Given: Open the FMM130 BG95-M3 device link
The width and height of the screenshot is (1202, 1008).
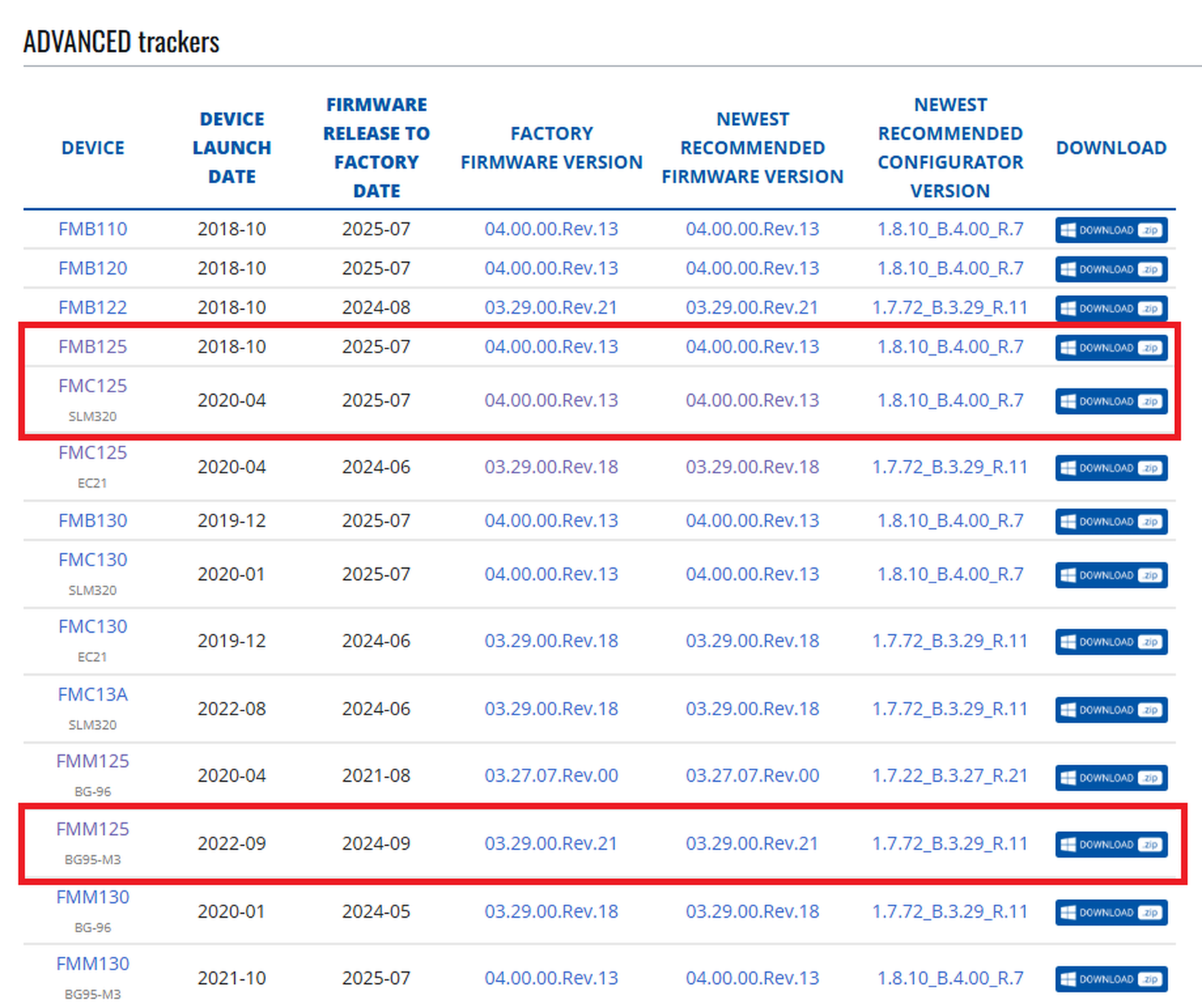Looking at the screenshot, I should 93,964.
